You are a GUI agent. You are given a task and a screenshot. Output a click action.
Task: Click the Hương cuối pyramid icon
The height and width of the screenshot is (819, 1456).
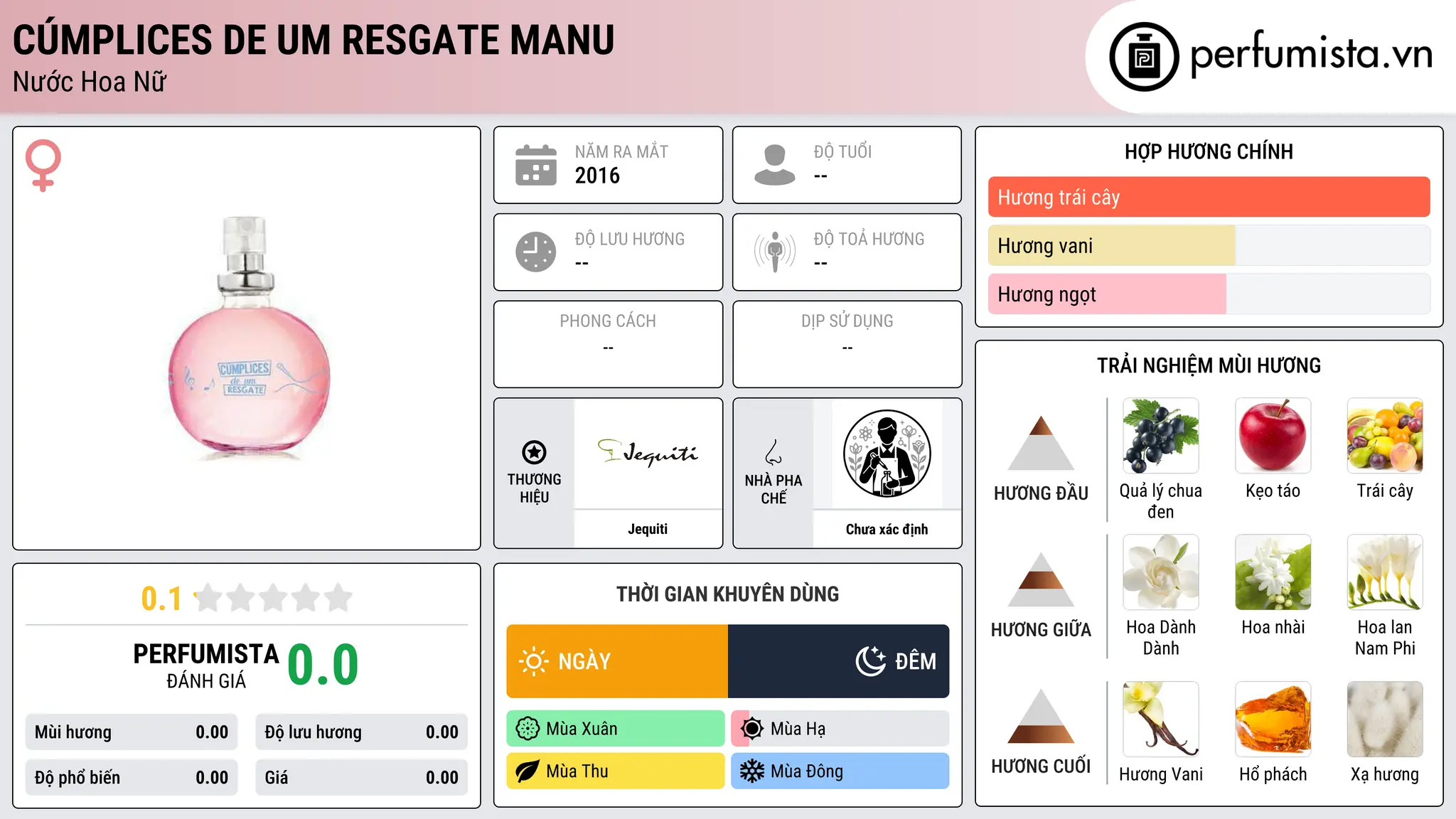(x=1041, y=716)
